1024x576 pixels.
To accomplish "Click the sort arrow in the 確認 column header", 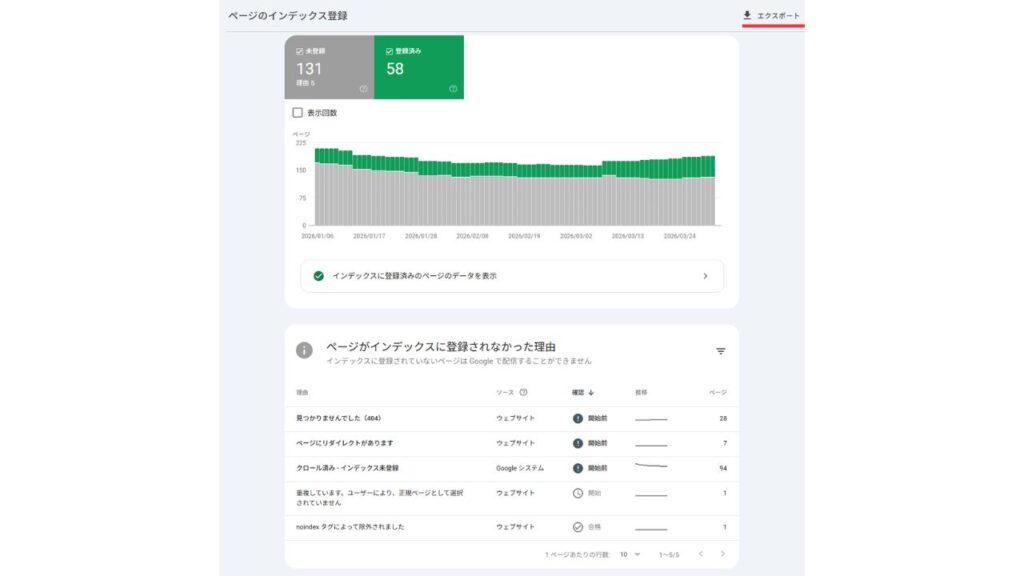I will [x=591, y=393].
